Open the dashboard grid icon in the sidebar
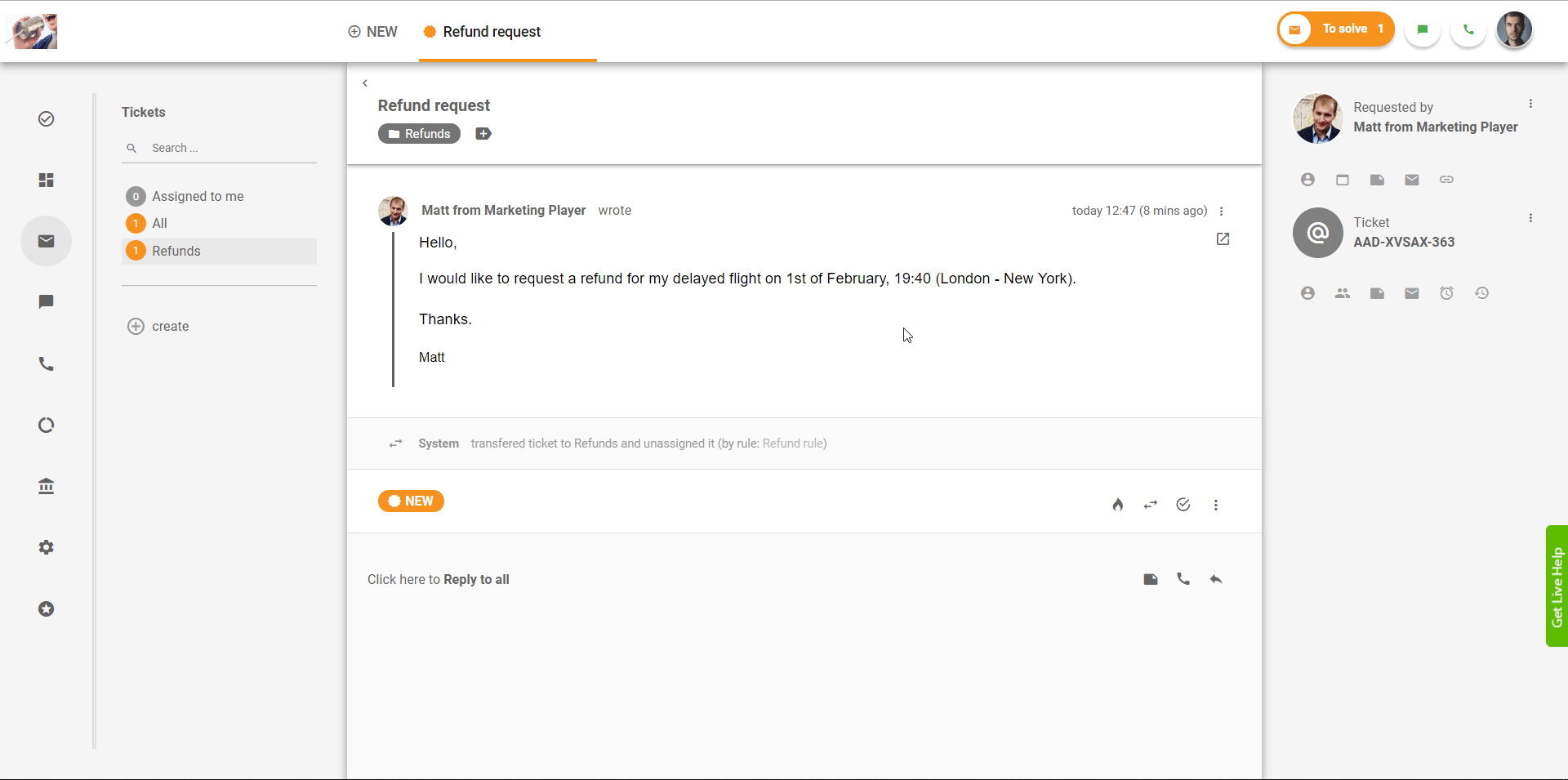 [46, 180]
